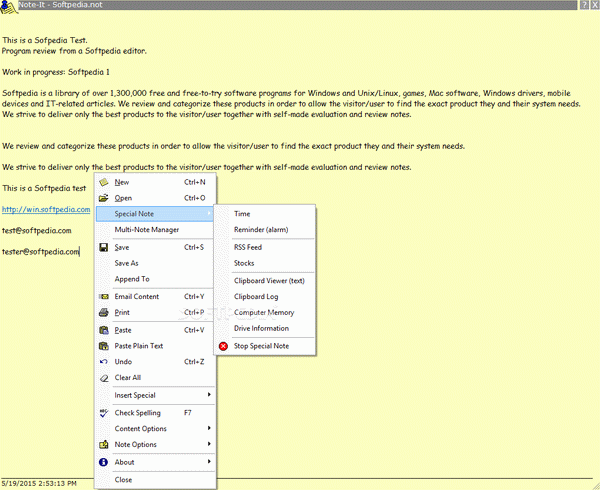Choose RSS Feed special note

(265, 247)
